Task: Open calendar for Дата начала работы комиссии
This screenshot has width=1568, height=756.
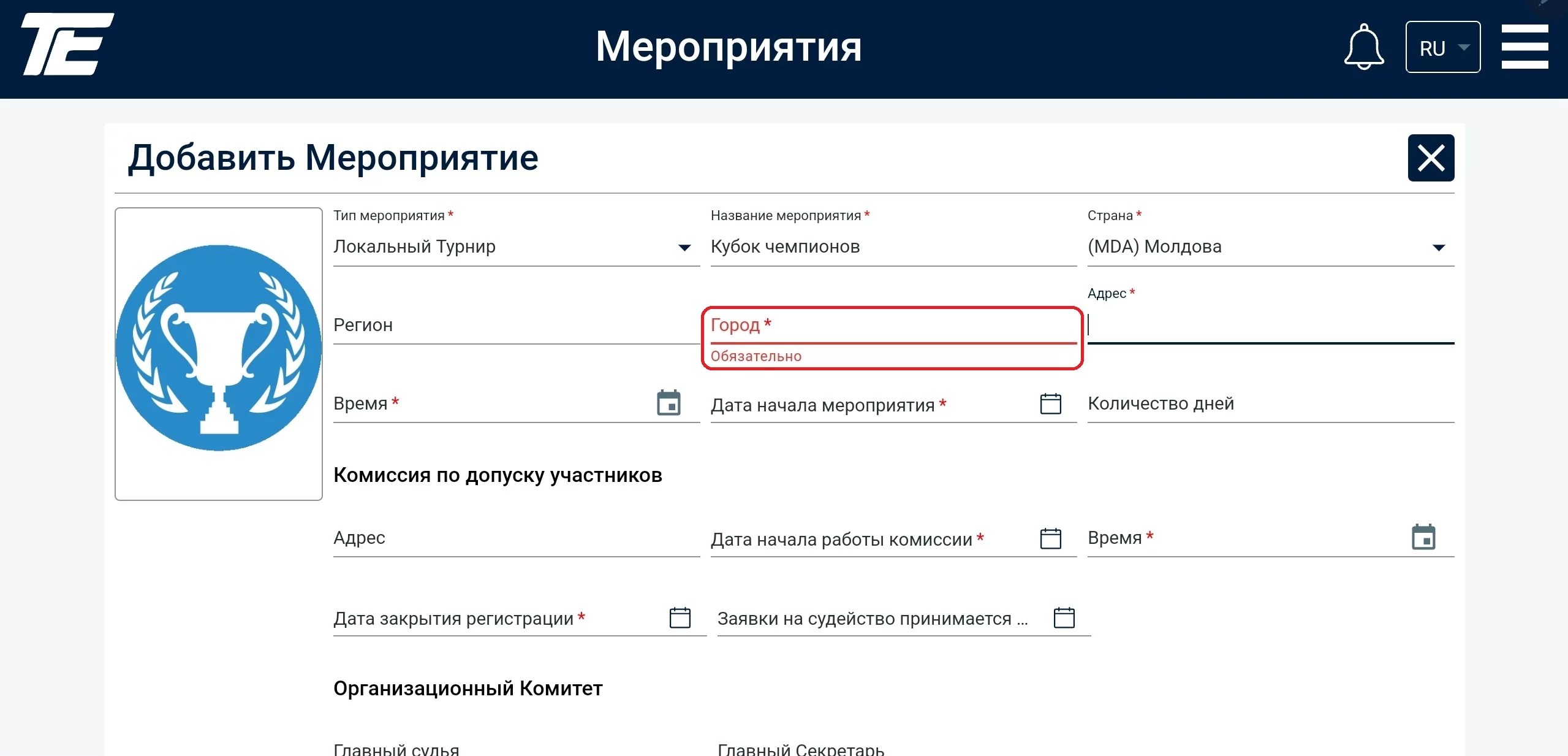Action: (x=1050, y=538)
